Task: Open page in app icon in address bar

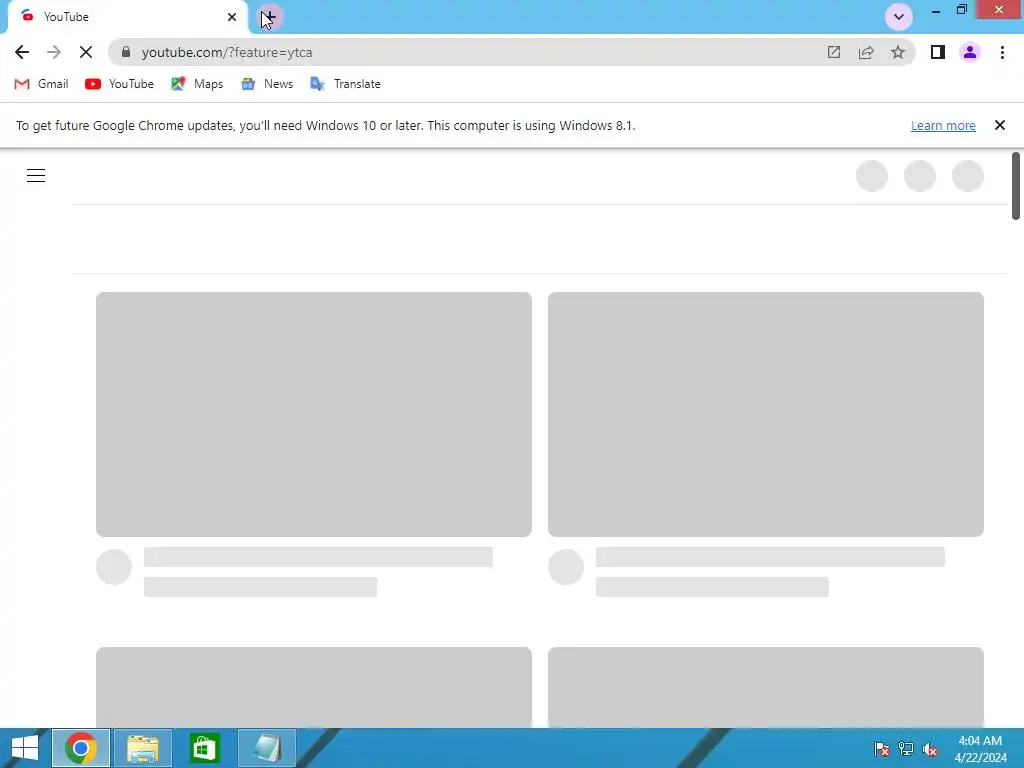Action: point(833,52)
